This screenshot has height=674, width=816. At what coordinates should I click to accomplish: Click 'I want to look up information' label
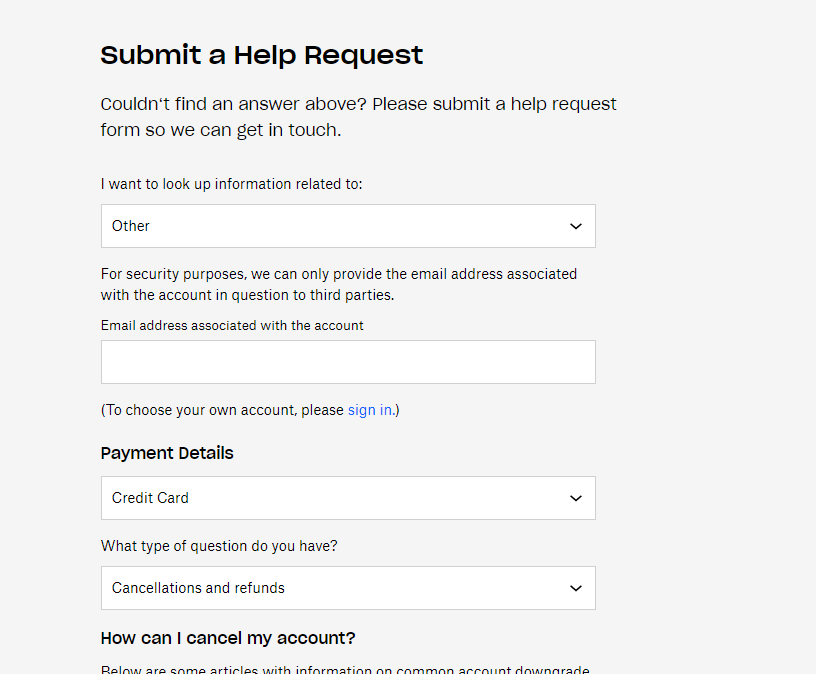[x=231, y=184]
